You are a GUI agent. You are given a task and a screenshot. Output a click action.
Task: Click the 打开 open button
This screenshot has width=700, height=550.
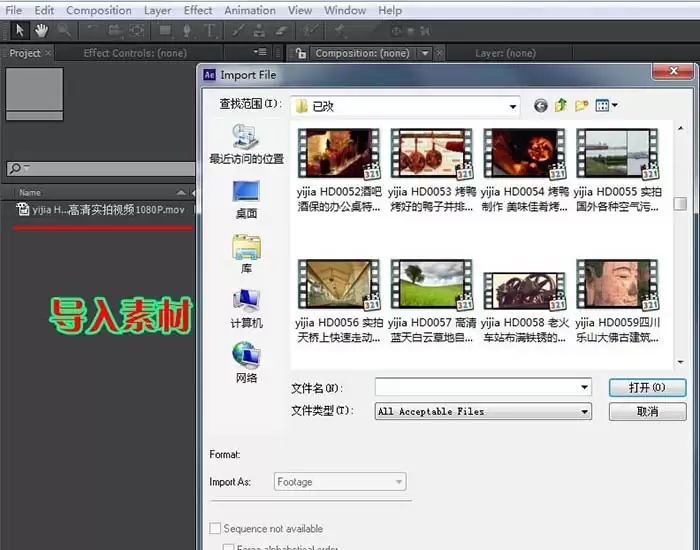[x=647, y=388]
